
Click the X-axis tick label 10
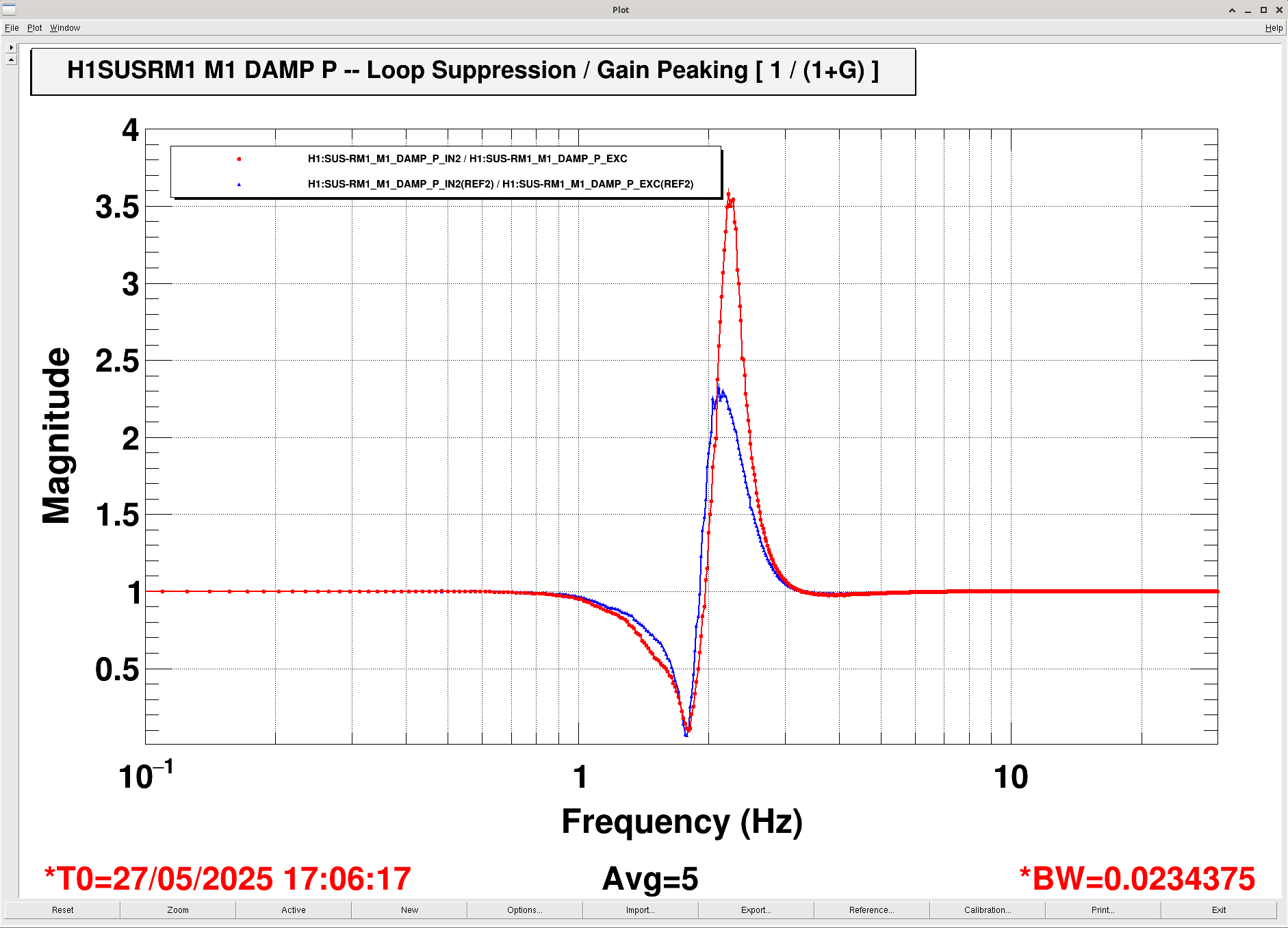1011,777
